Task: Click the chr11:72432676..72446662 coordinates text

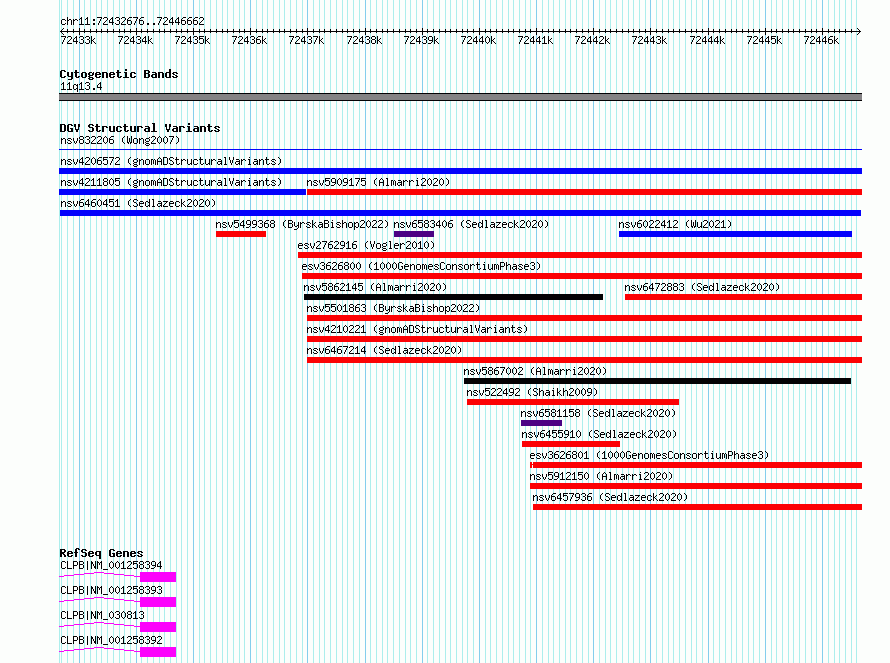Action: tap(132, 21)
